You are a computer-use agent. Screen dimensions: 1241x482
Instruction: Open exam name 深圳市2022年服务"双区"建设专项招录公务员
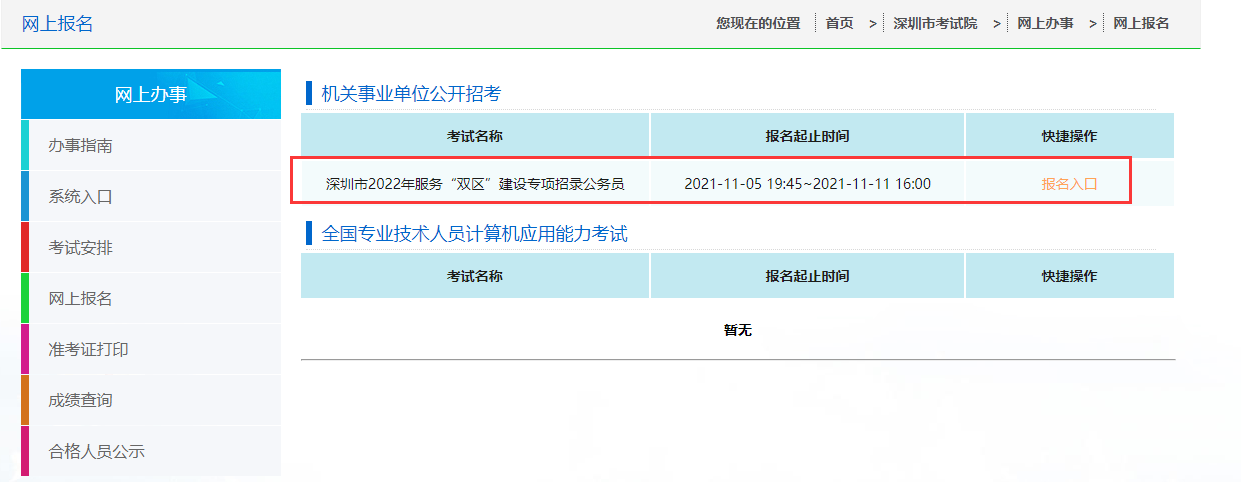pyautogui.click(x=475, y=184)
